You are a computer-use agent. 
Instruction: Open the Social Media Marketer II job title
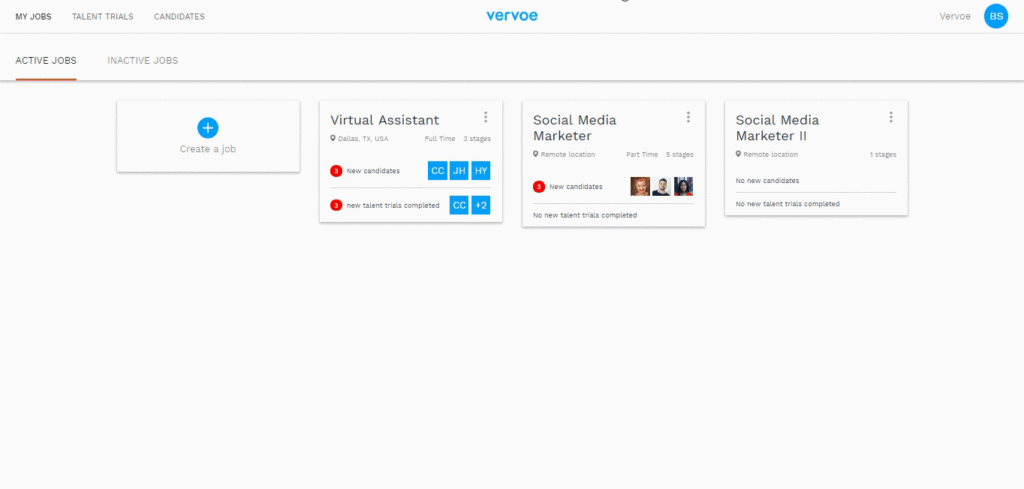click(777, 128)
